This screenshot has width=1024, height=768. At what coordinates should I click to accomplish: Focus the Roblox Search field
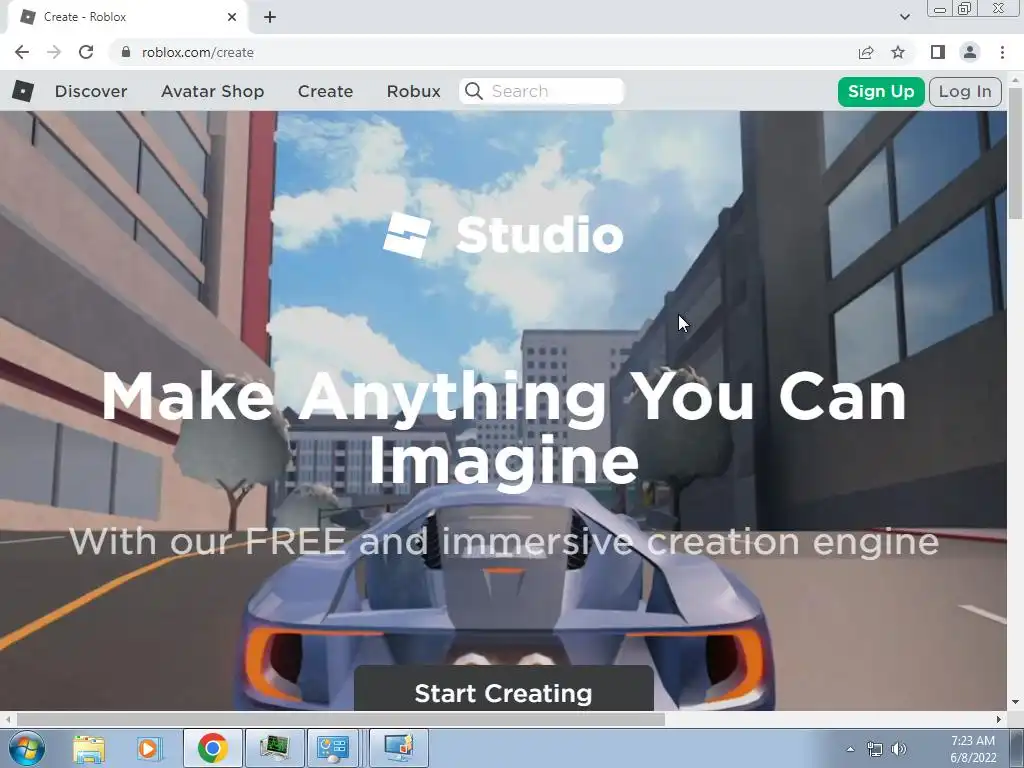[542, 91]
